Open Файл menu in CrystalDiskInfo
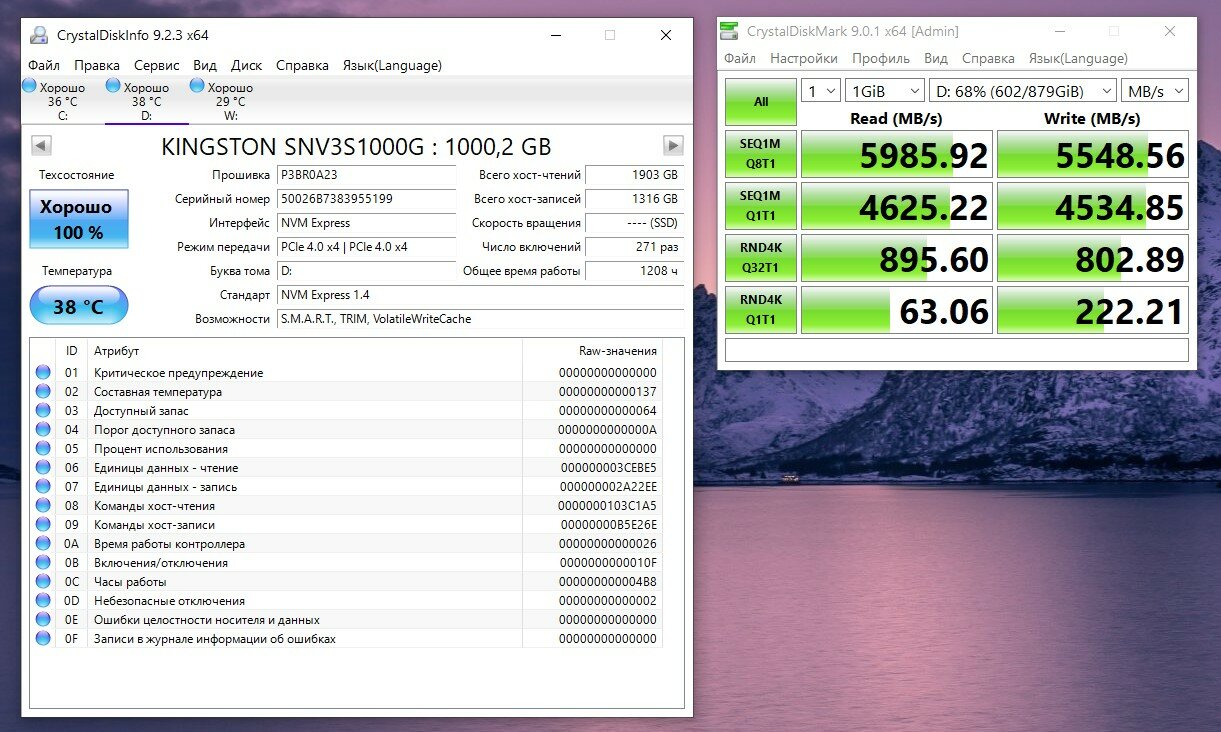1221x732 pixels. coord(44,65)
